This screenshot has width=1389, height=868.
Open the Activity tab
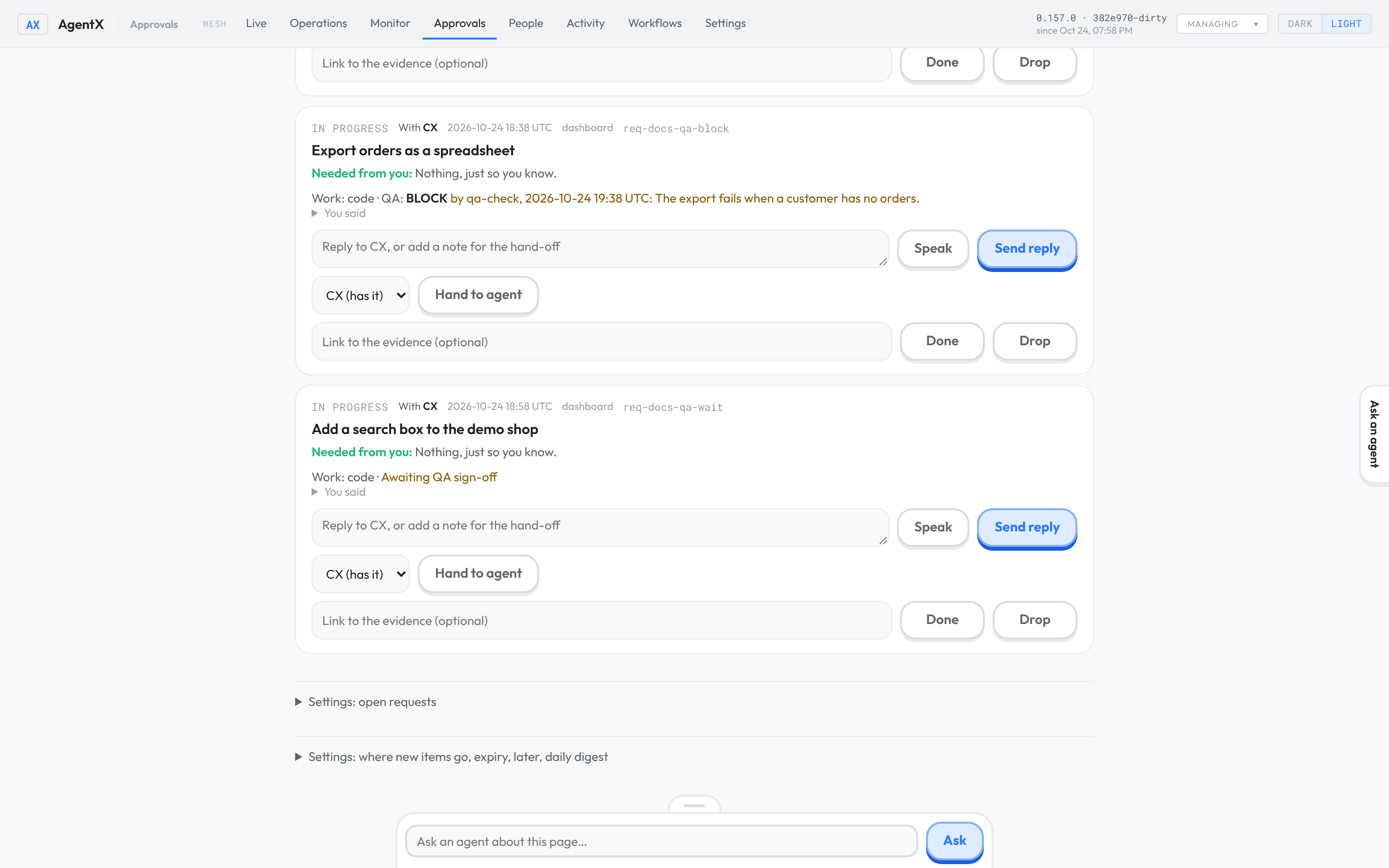pos(586,24)
